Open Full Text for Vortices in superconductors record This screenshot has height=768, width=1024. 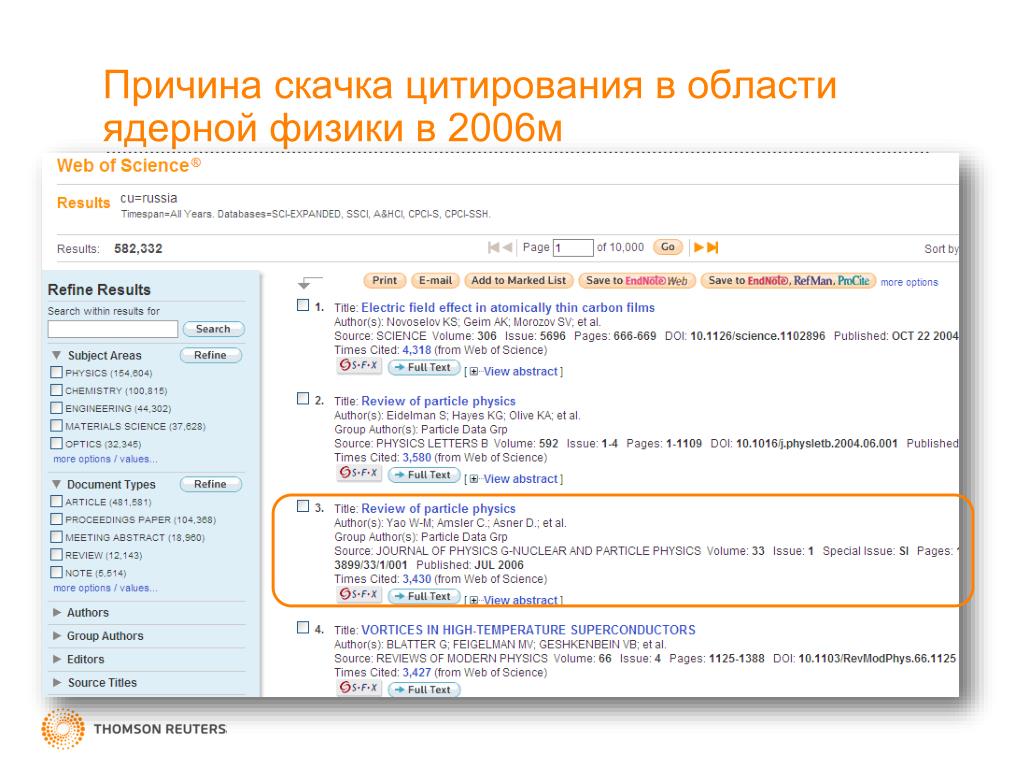tap(424, 690)
